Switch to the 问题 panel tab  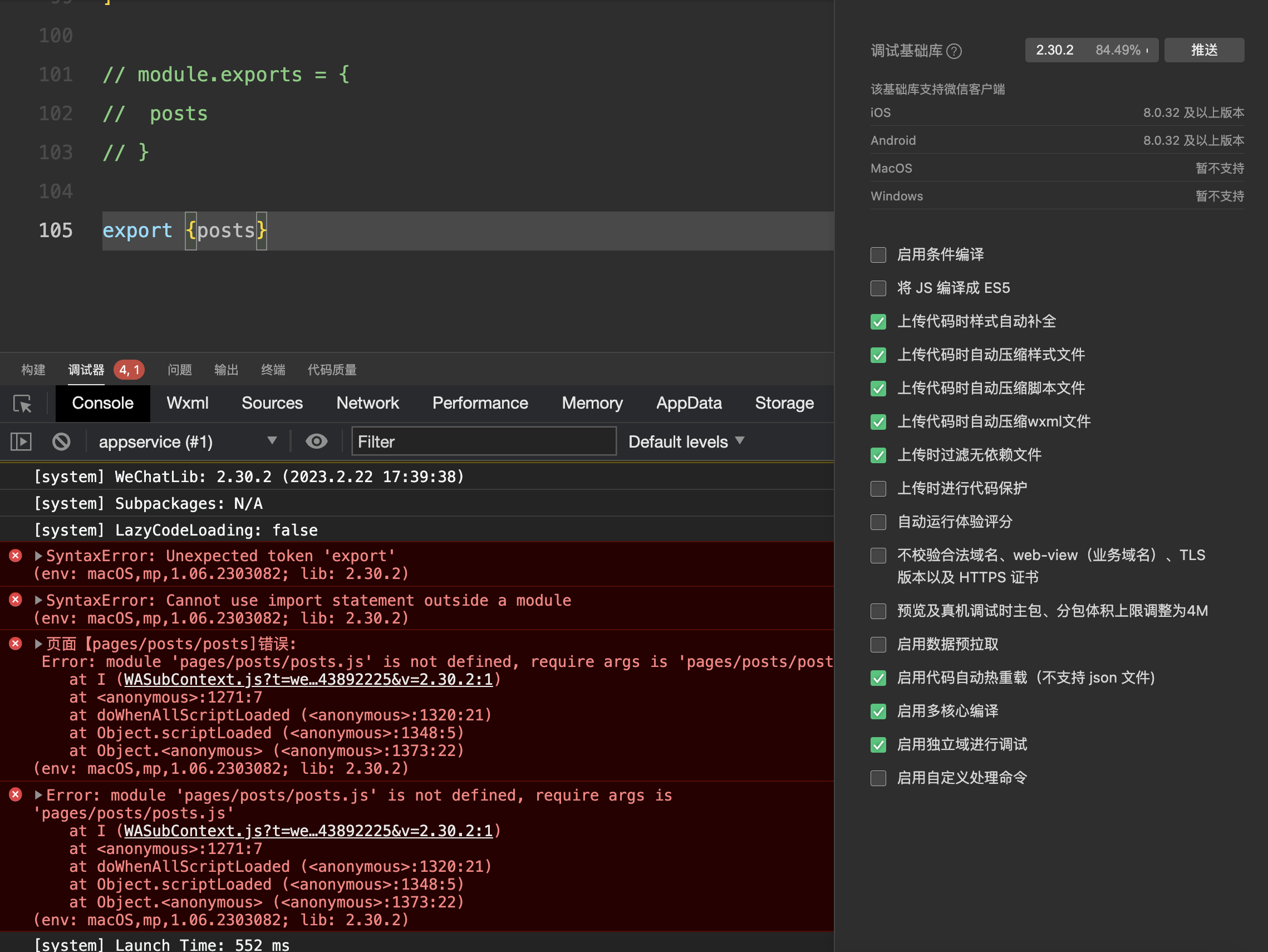(x=179, y=370)
